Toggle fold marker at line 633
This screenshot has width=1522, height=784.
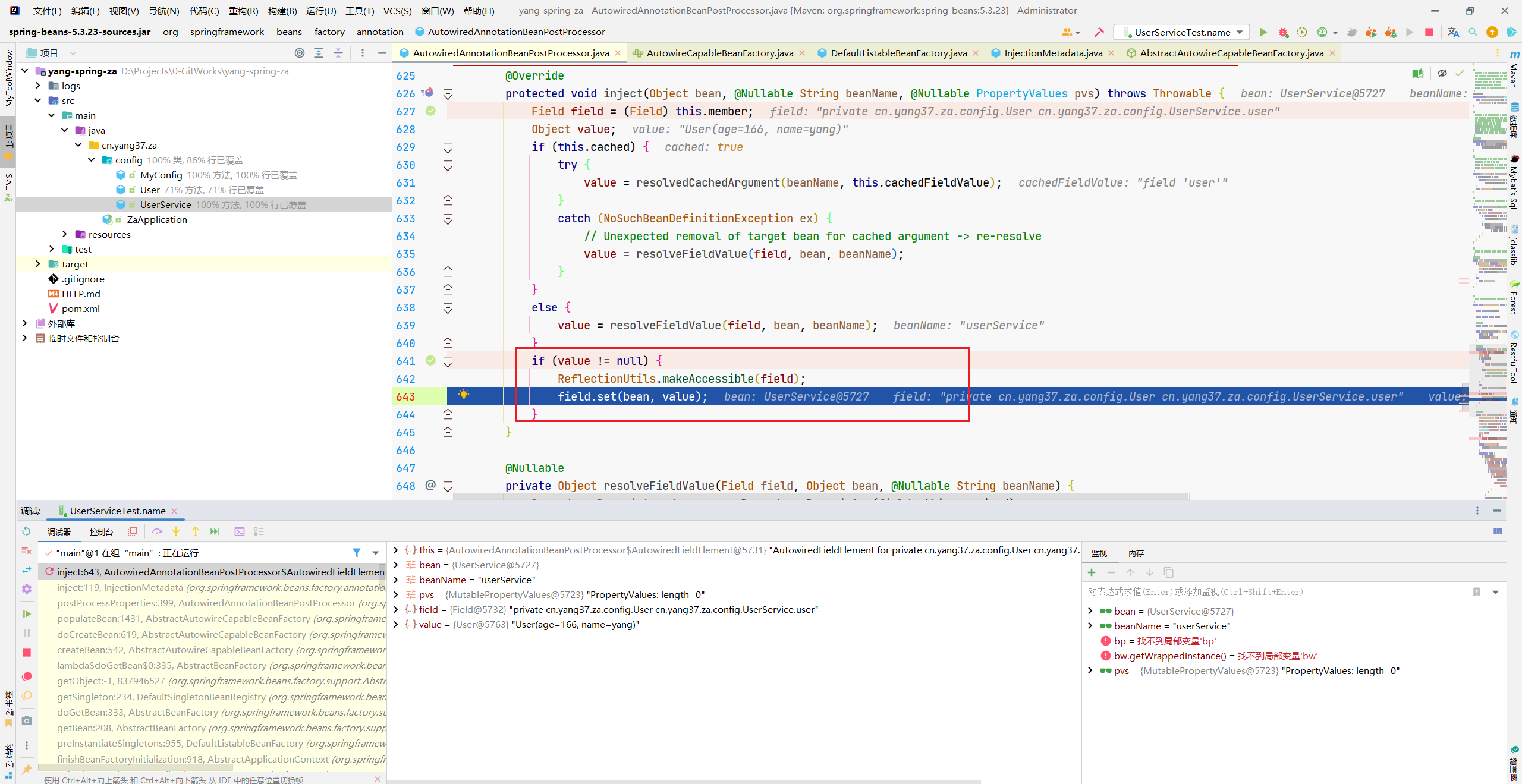448,218
